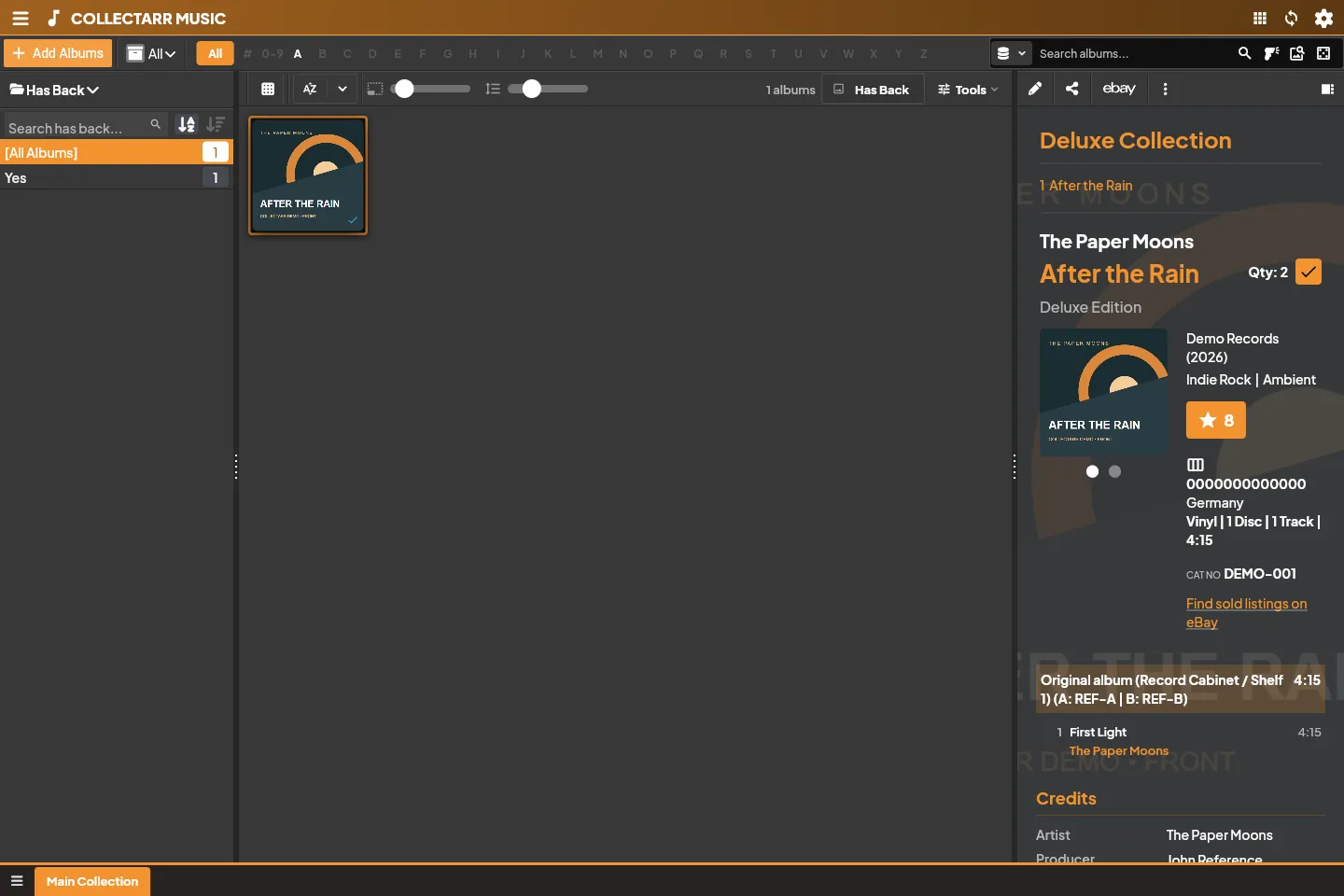The height and width of the screenshot is (896, 1344).
Task: Adjust the thumbnail size slider
Action: coord(430,89)
